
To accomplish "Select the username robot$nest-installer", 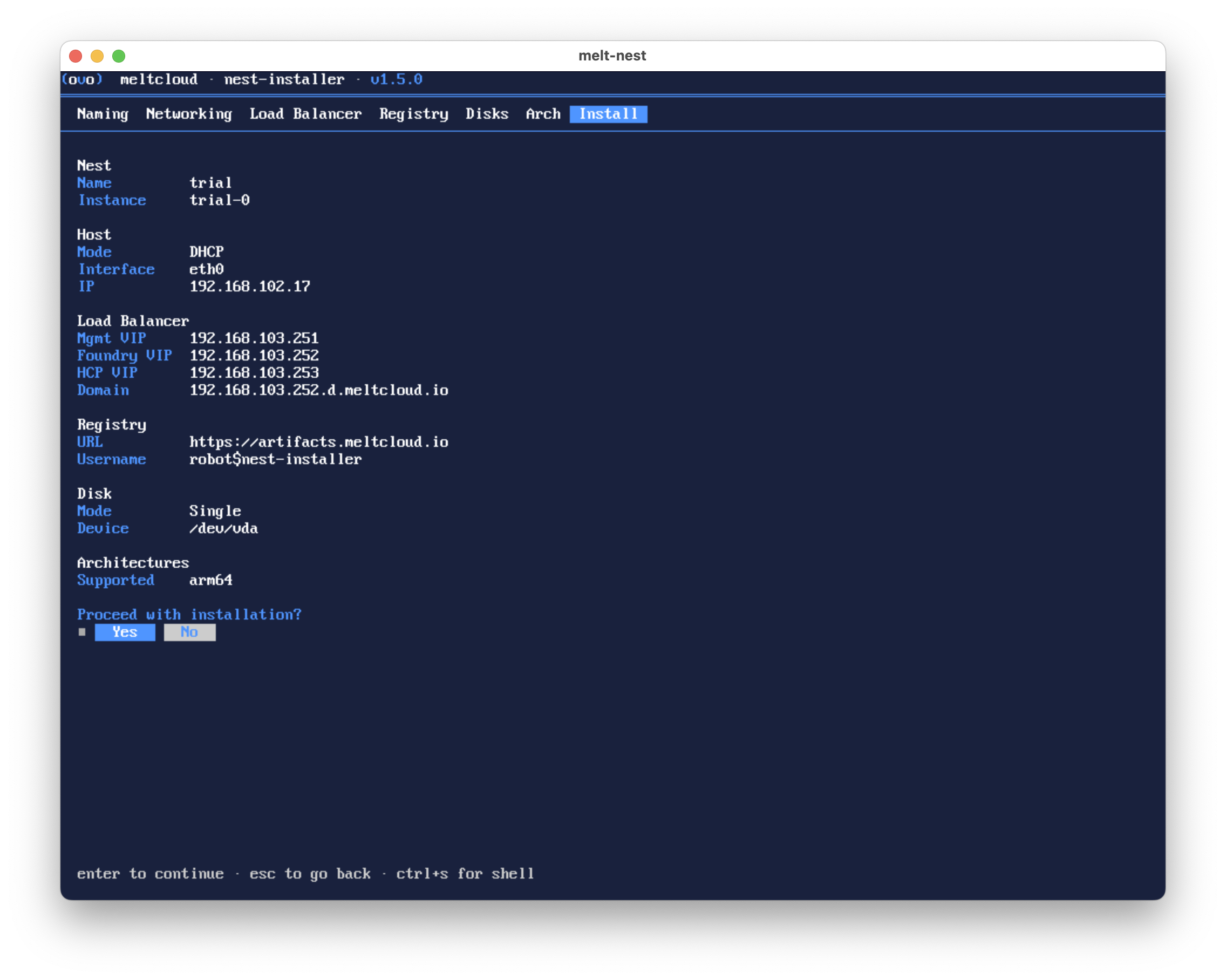I will coord(275,459).
